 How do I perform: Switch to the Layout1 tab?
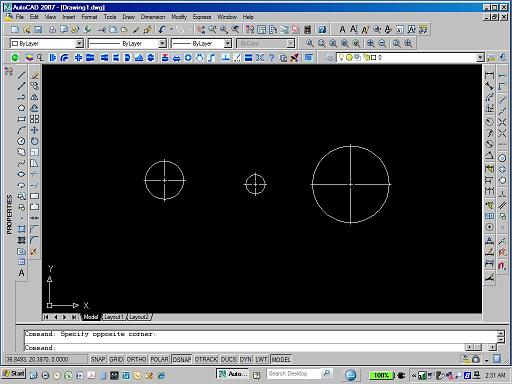tap(114, 317)
